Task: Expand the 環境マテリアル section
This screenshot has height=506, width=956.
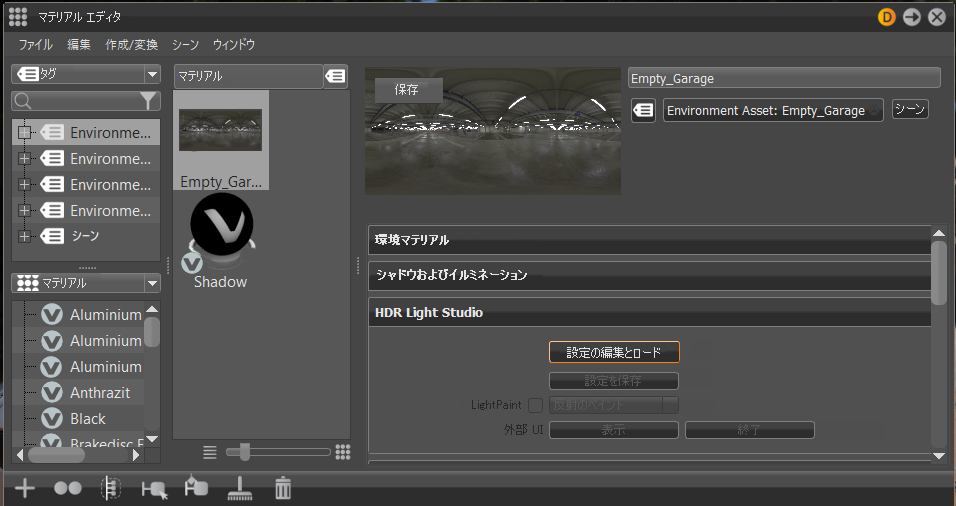Action: click(650, 240)
